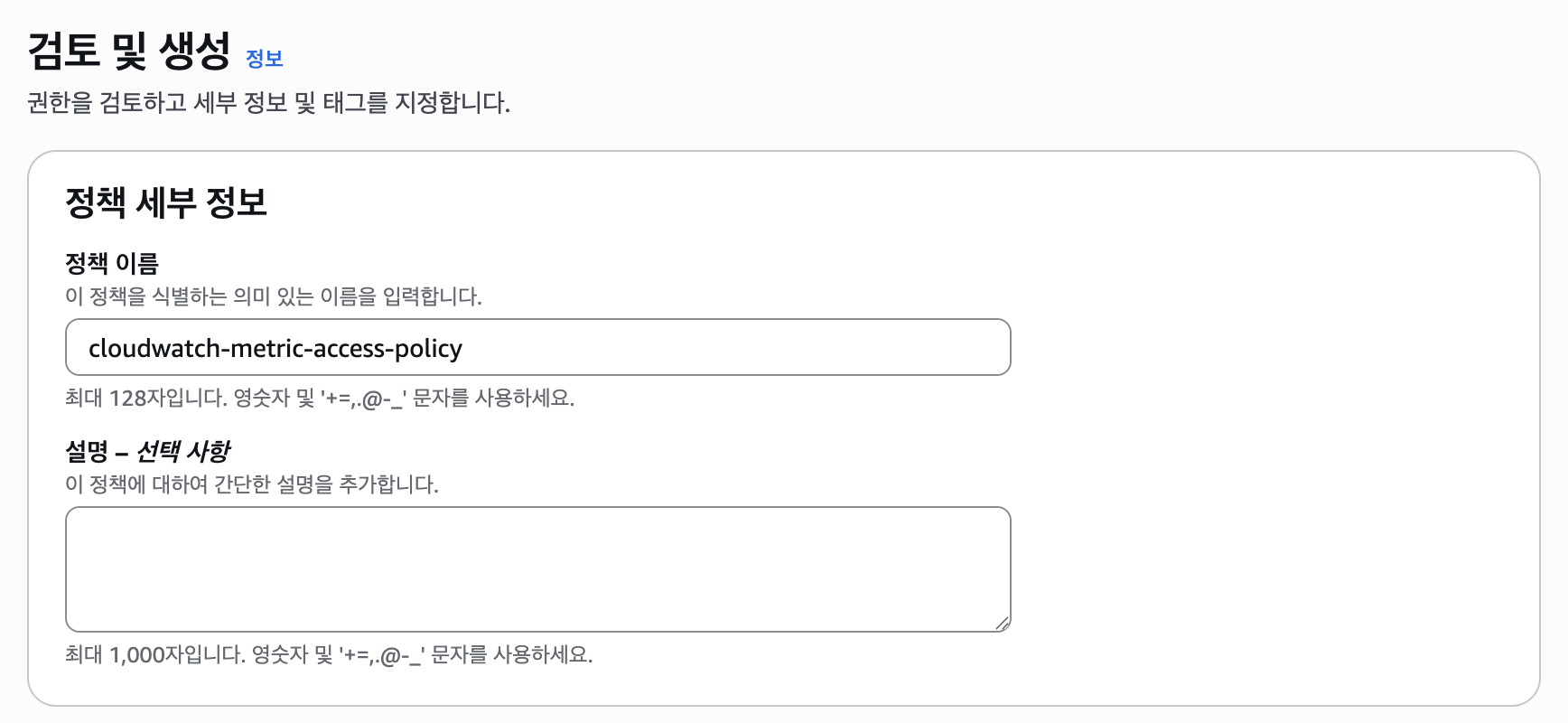This screenshot has height=723, width=1568.
Task: Click empty space right of policy name field
Action: pos(1265,348)
